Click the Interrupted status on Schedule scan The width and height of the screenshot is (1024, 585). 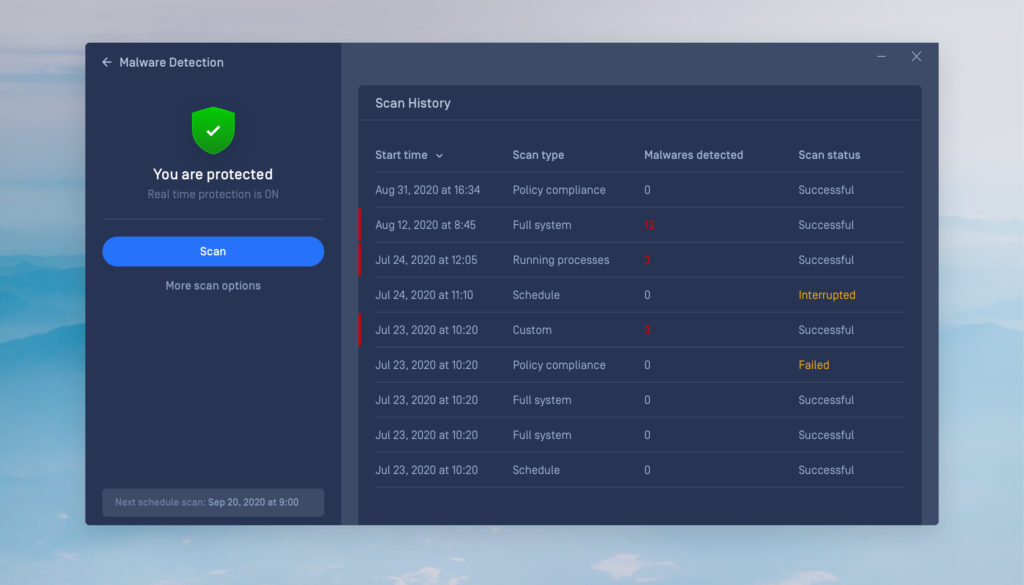pyautogui.click(x=826, y=295)
